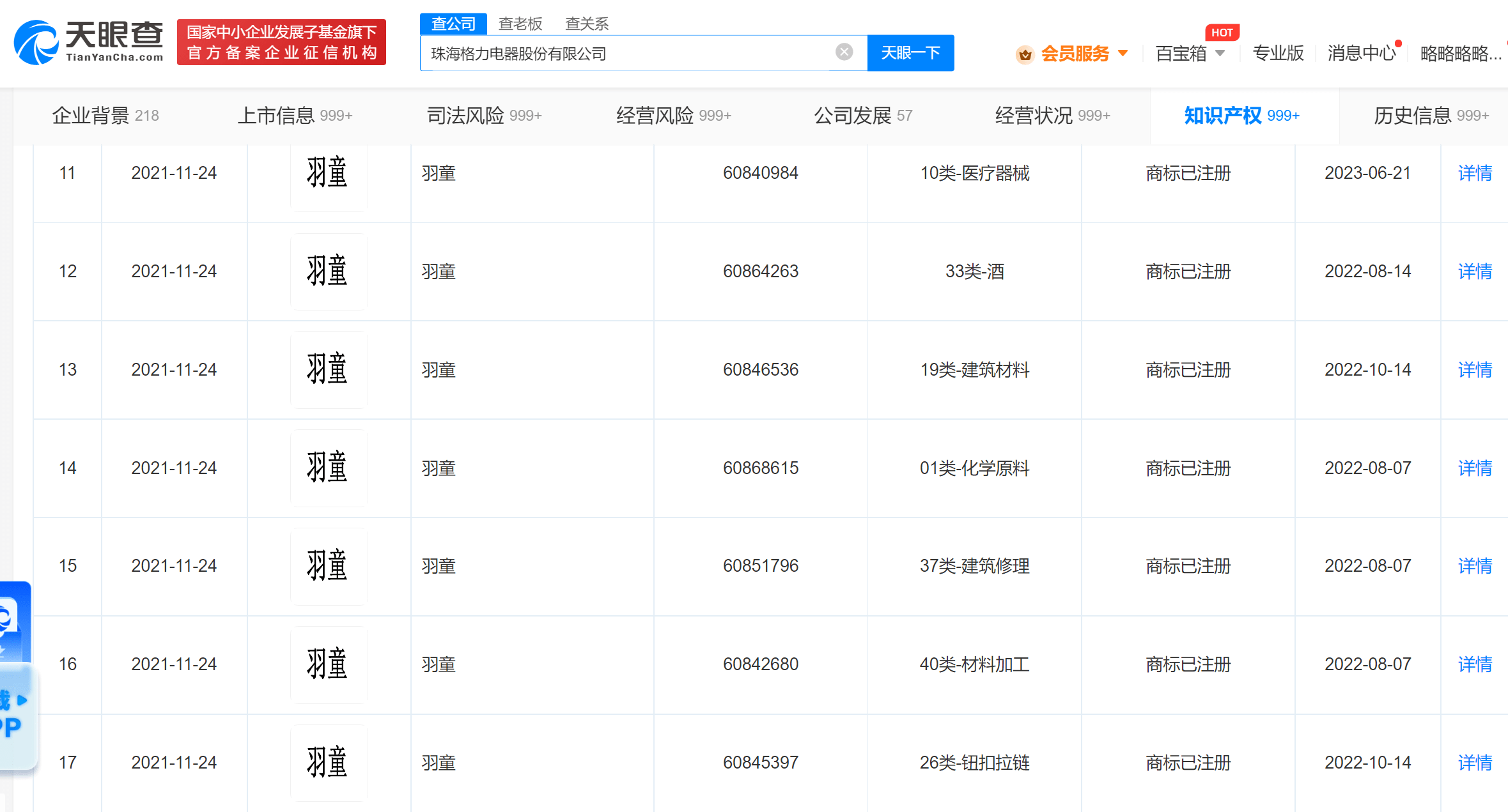Screen dimensions: 1508x812
Task: Click the TianYanCha logo
Action: pyautogui.click(x=88, y=42)
